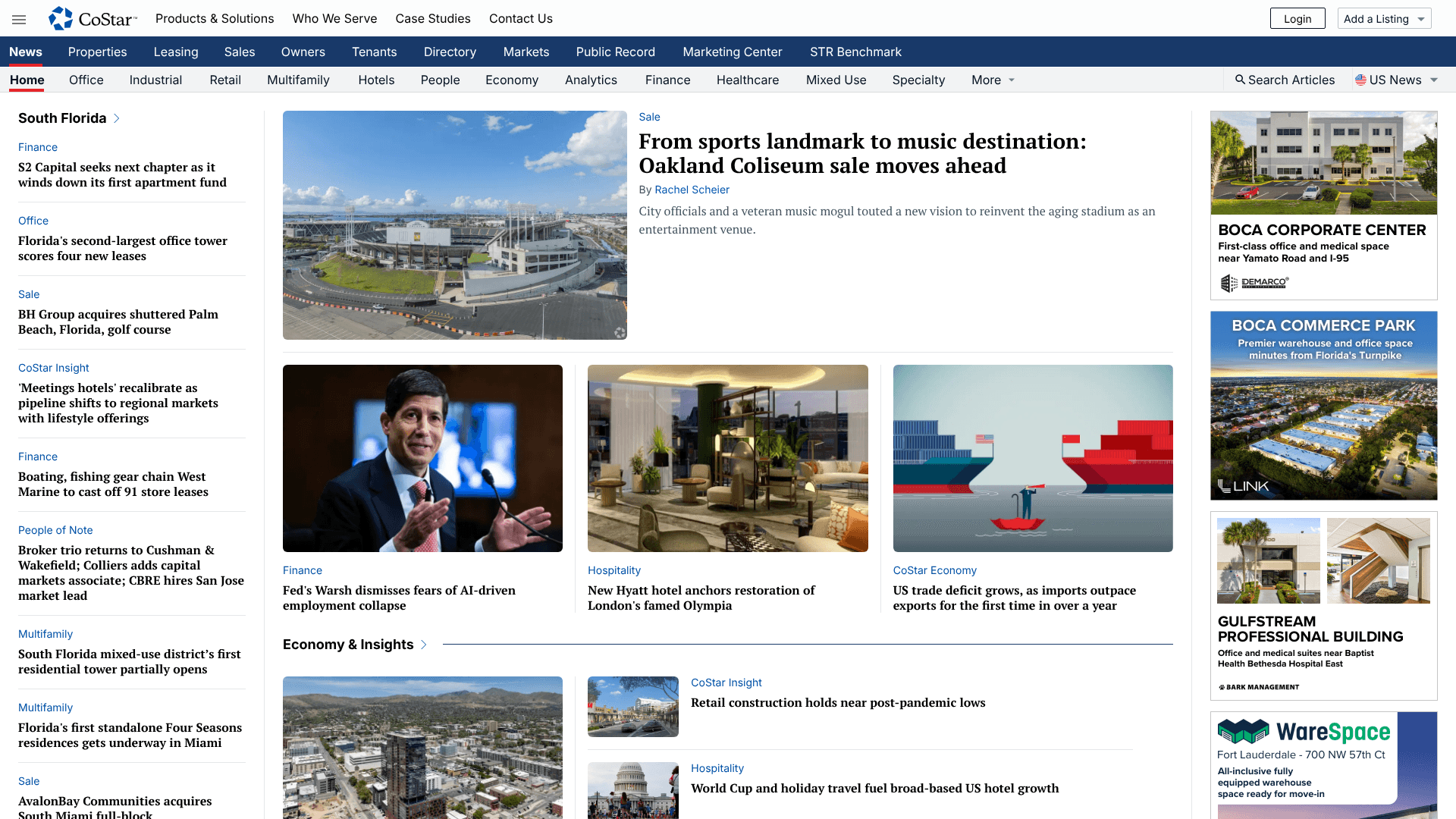This screenshot has width=1456, height=819.
Task: Click the Bark Management logo
Action: (1259, 687)
